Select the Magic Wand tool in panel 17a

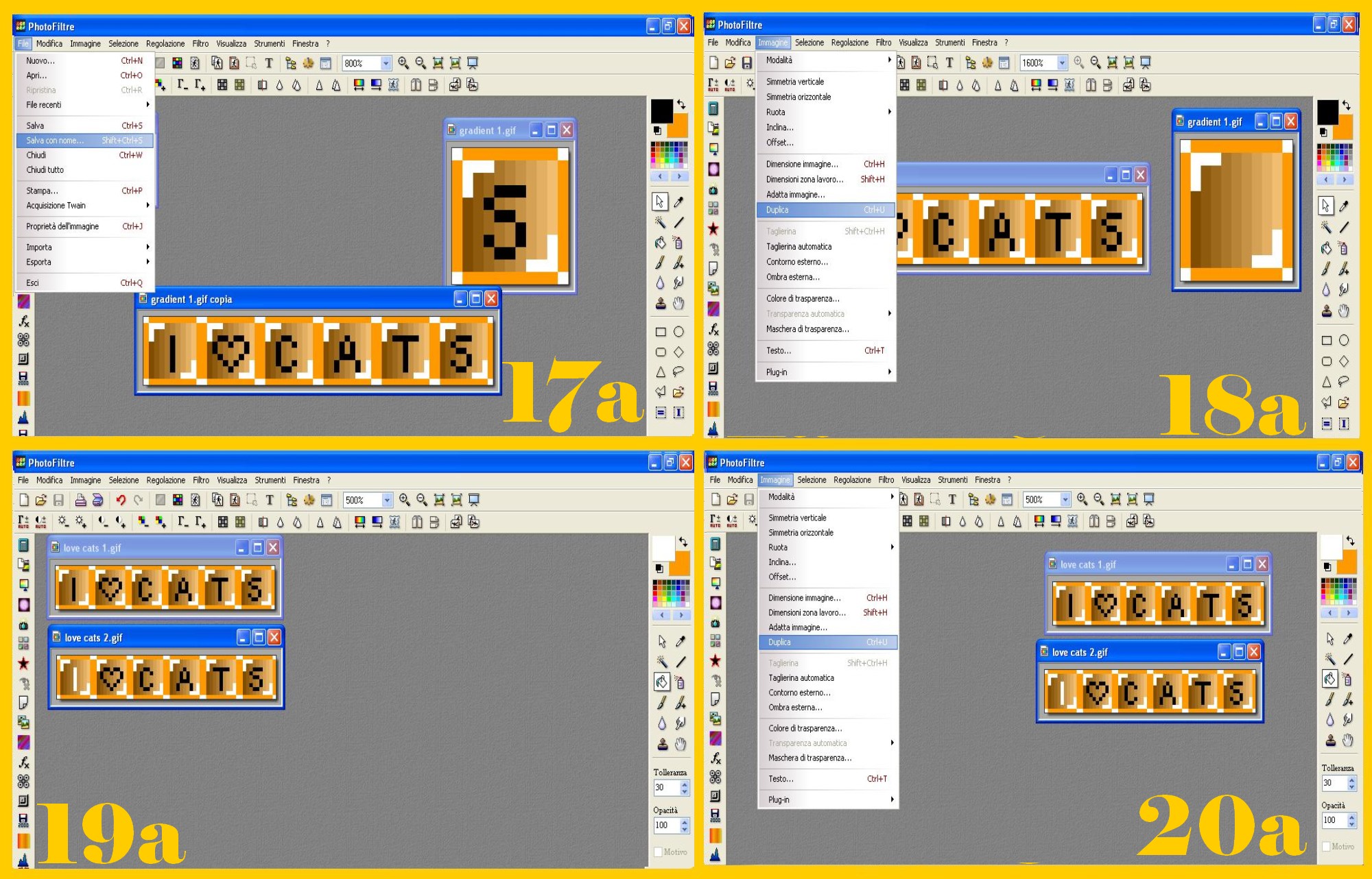[x=660, y=222]
